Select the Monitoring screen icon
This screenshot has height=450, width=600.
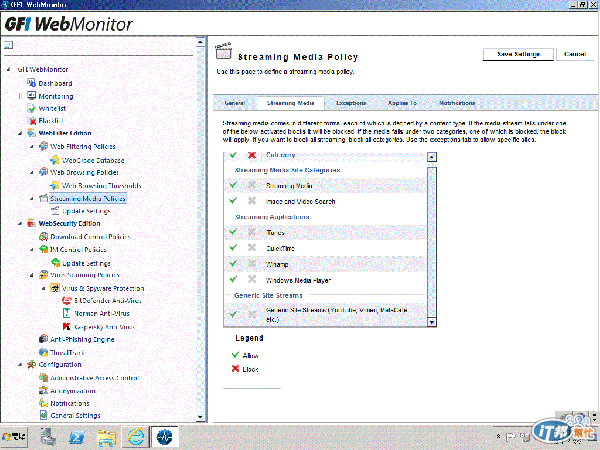tap(31, 96)
